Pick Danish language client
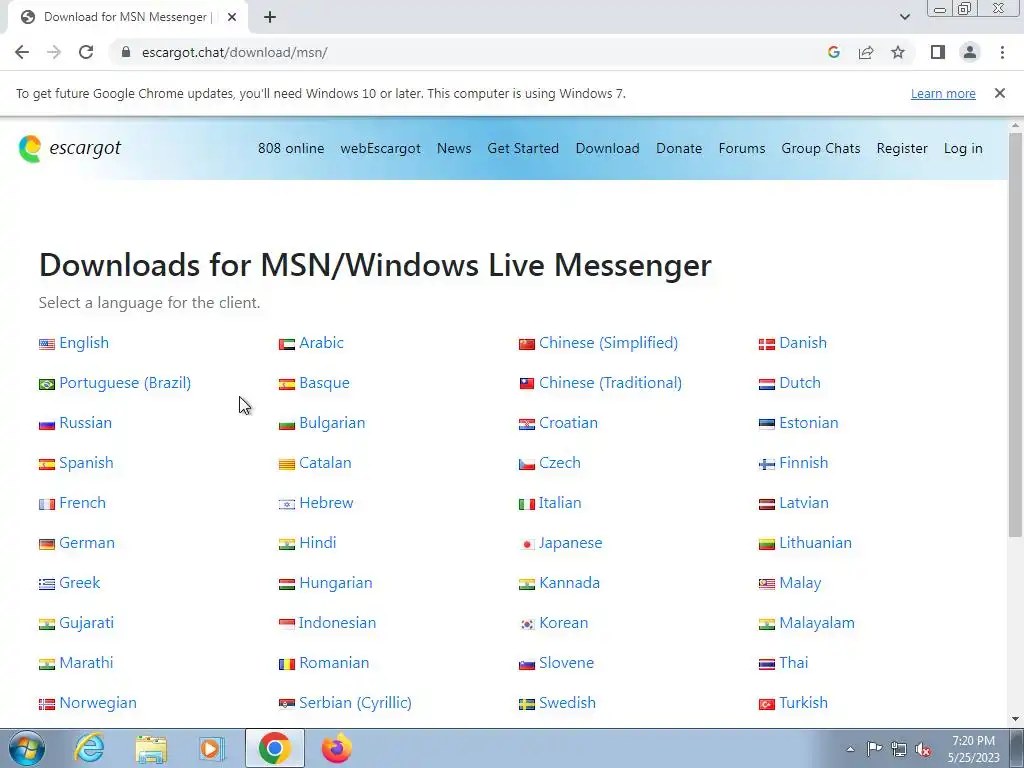The width and height of the screenshot is (1024, 768). point(803,343)
